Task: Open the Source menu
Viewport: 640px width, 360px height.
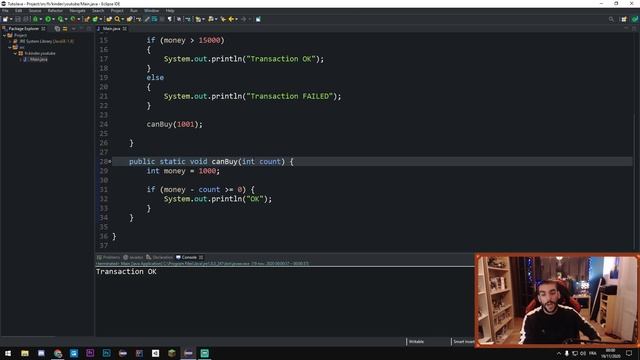Action: [x=35, y=11]
